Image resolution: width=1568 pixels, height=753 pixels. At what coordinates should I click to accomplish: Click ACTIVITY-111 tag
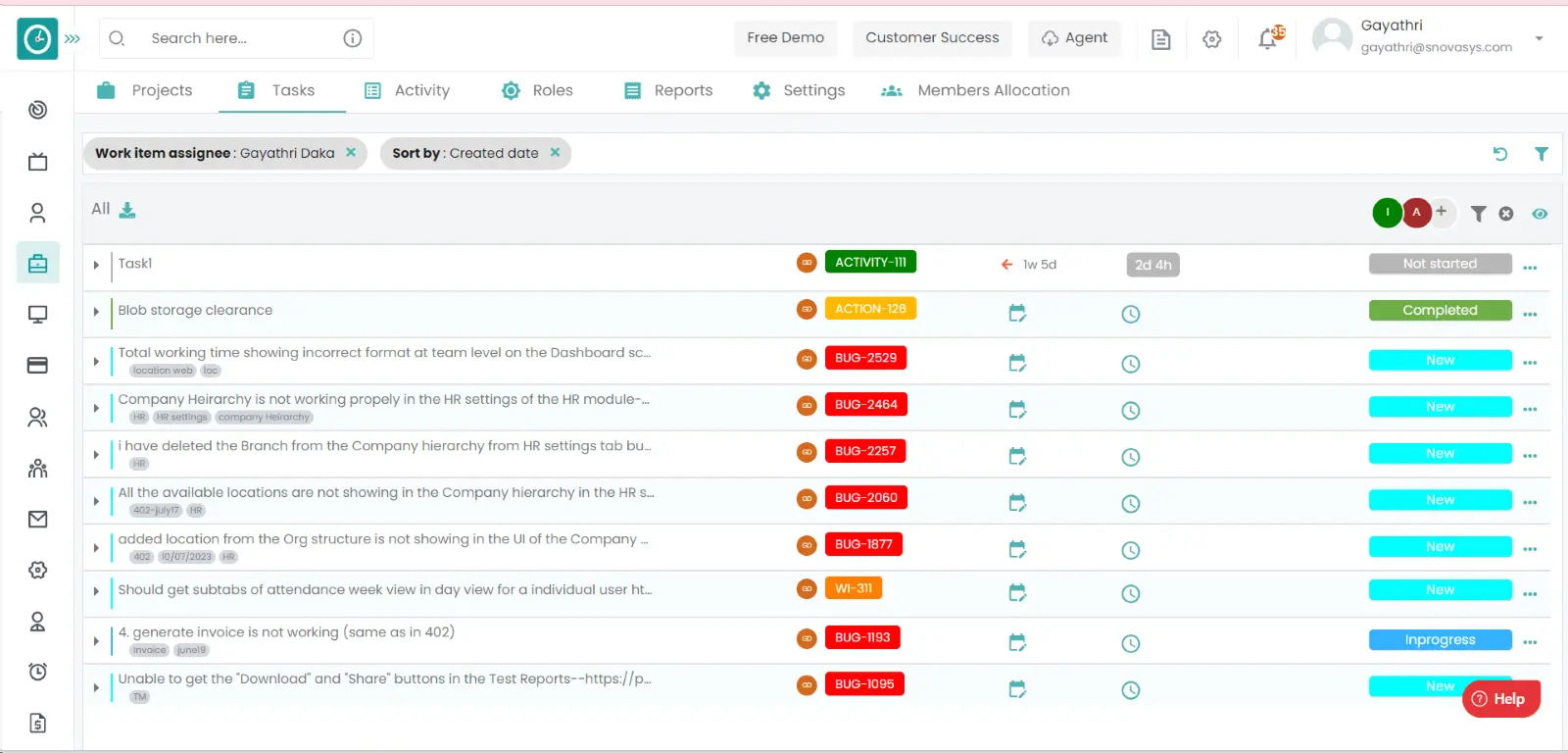[870, 262]
